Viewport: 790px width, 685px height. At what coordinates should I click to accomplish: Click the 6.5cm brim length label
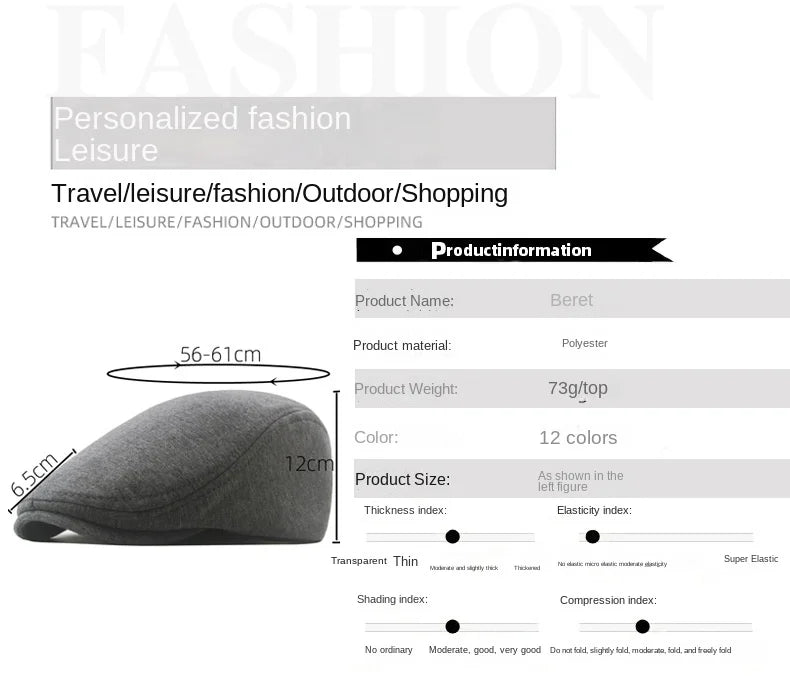(34, 475)
